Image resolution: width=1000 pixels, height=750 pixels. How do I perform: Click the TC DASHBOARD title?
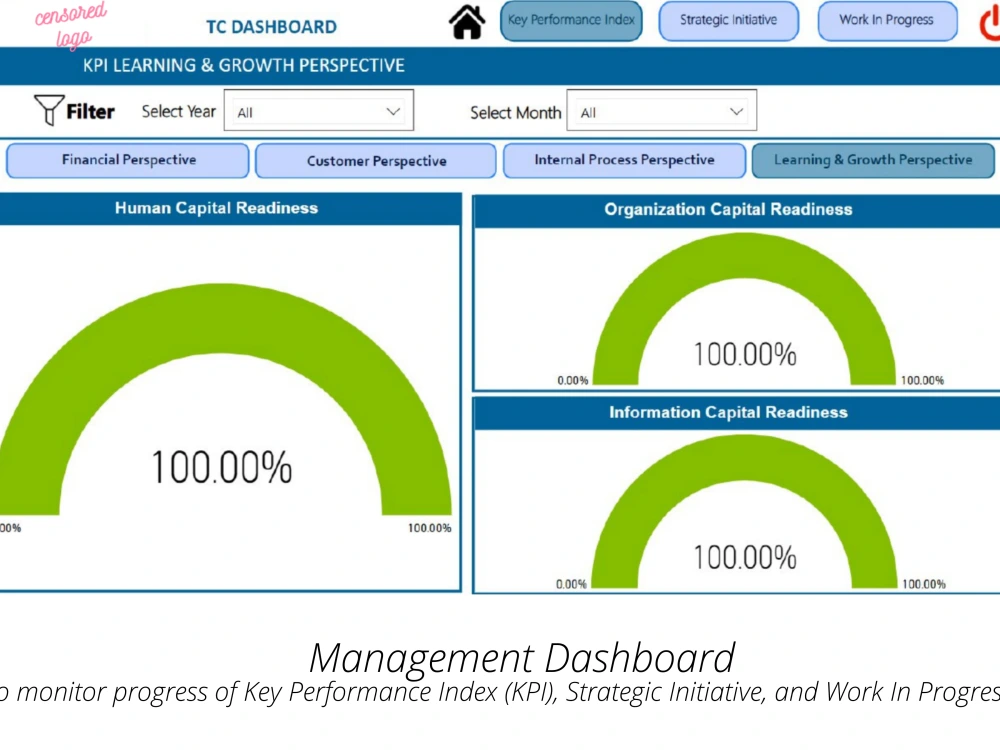pos(271,27)
